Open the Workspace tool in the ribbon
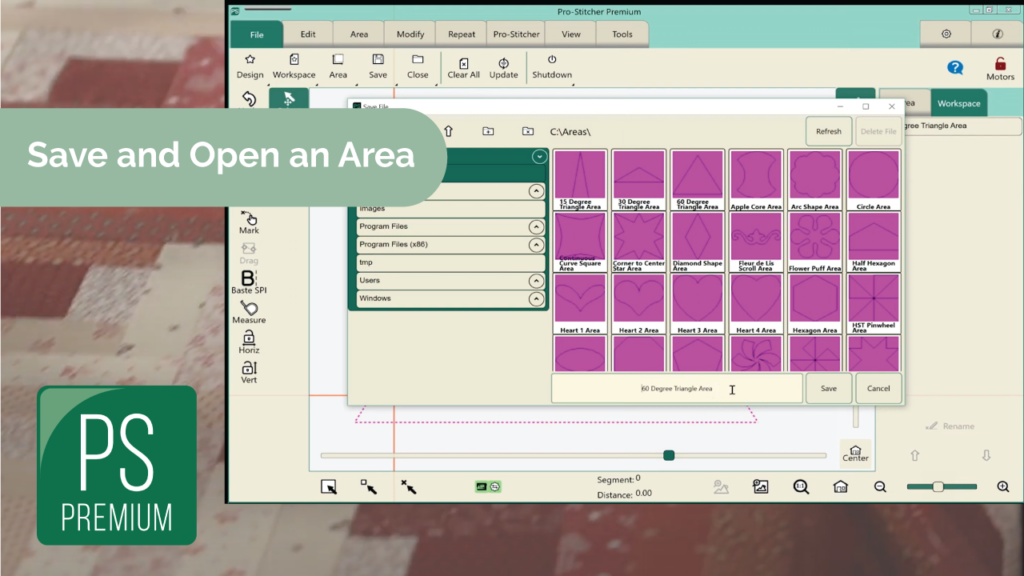This screenshot has height=576, width=1024. pos(294,60)
